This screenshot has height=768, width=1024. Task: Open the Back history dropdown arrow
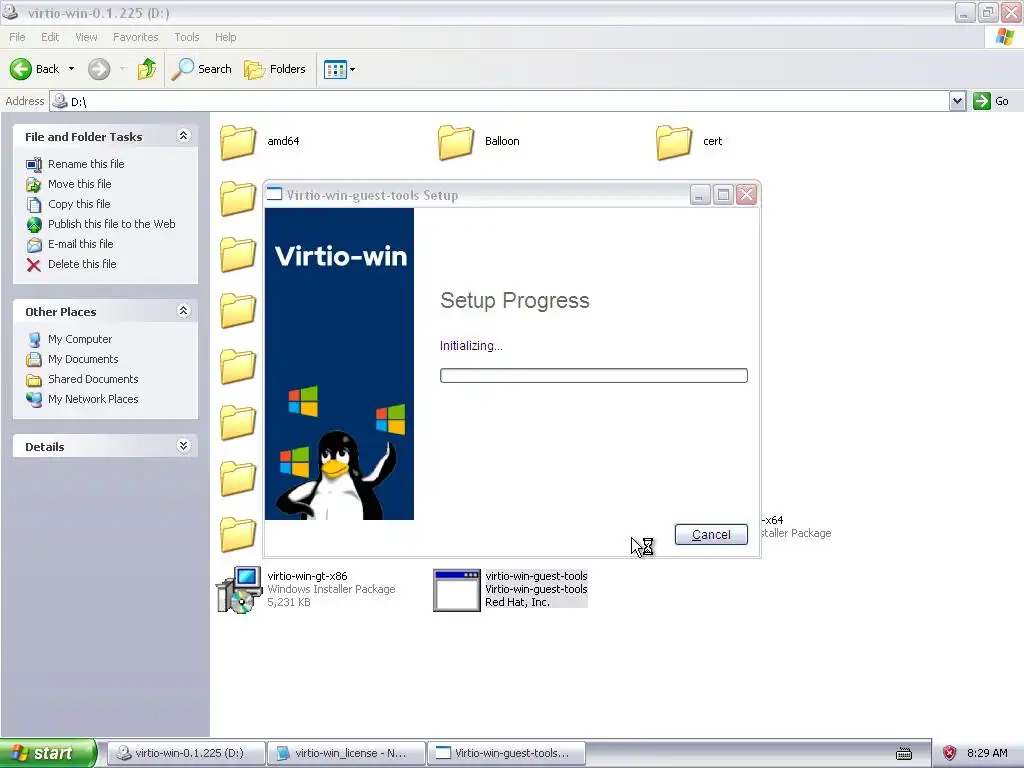[71, 69]
